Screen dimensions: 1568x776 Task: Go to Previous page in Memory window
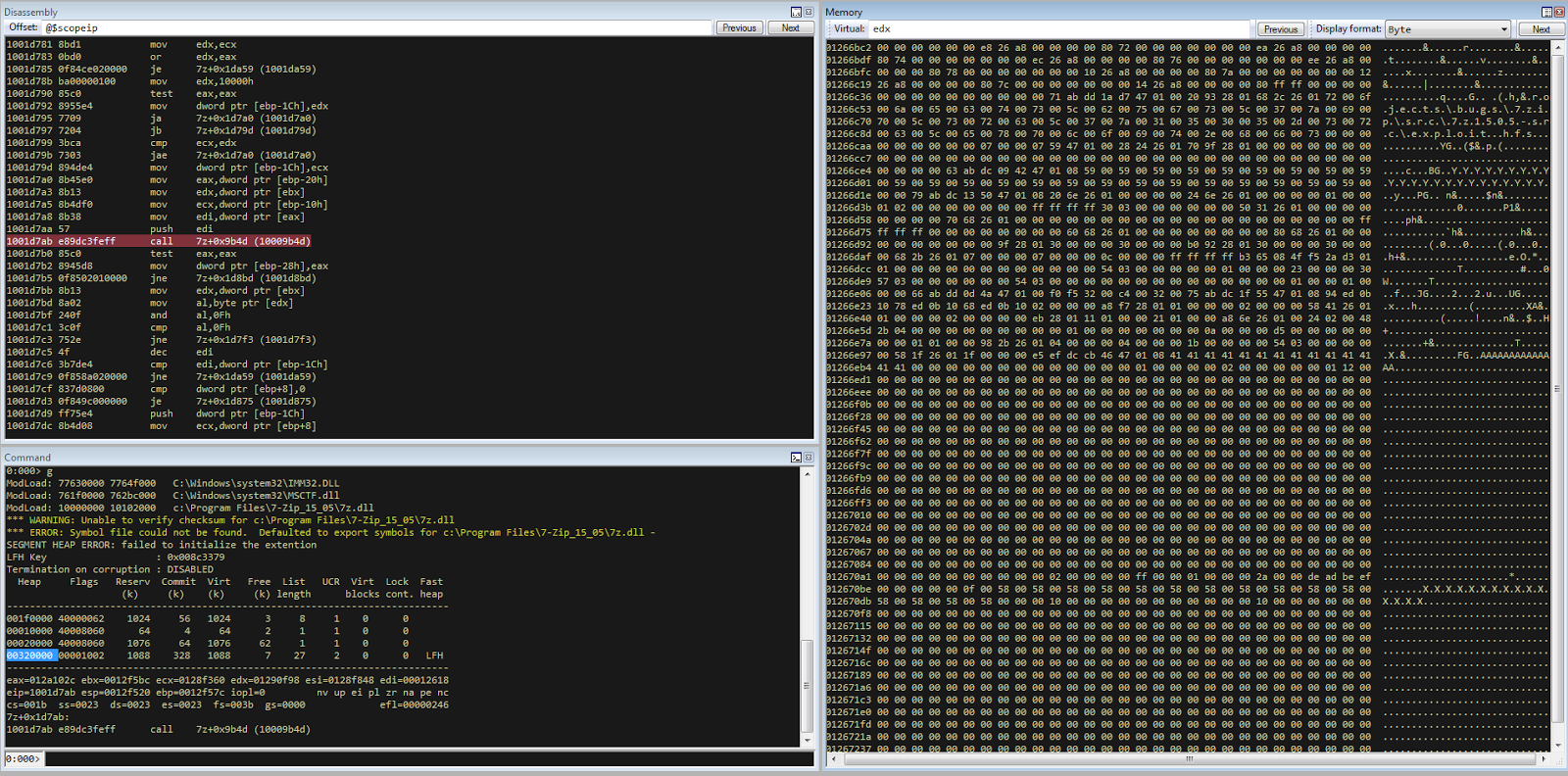[x=1280, y=29]
